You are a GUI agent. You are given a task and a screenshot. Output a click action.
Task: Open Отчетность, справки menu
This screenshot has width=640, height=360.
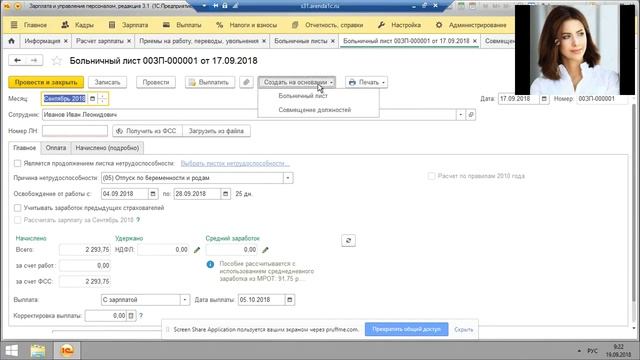point(328,25)
